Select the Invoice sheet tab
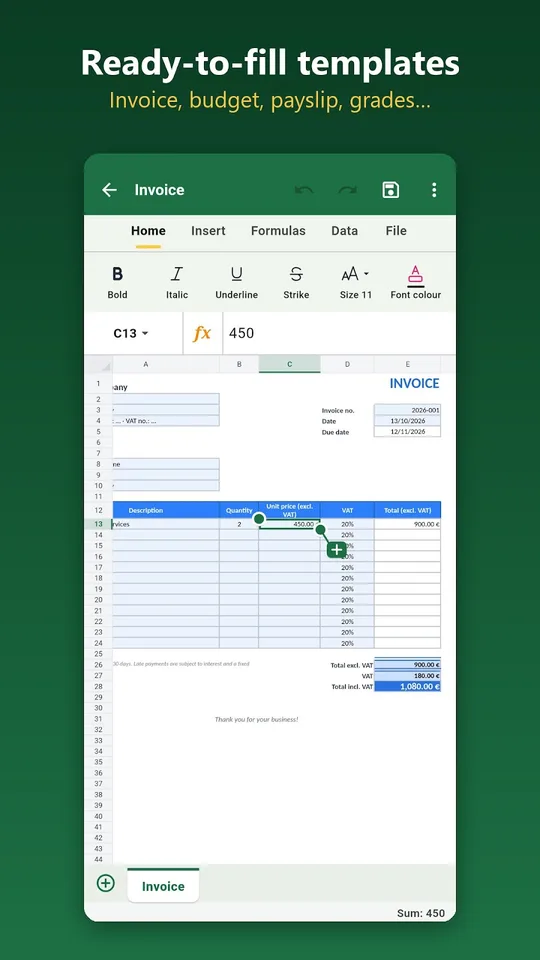Viewport: 540px width, 960px height. click(163, 886)
